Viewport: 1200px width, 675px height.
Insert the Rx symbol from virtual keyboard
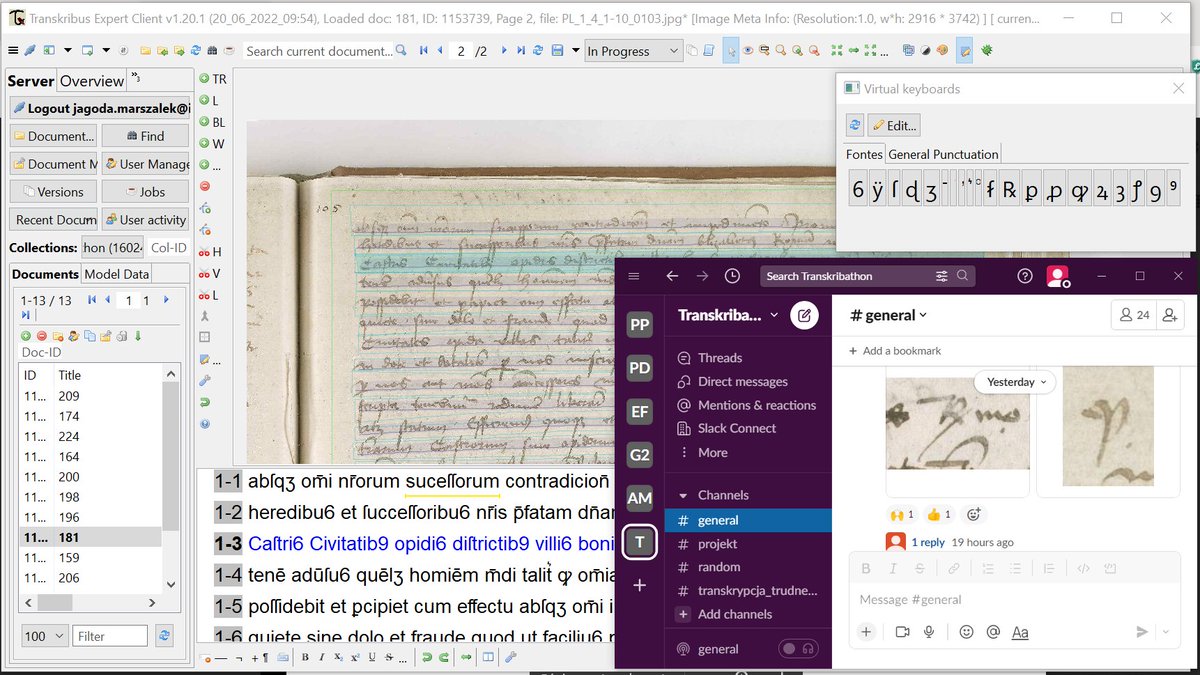tap(1010, 188)
